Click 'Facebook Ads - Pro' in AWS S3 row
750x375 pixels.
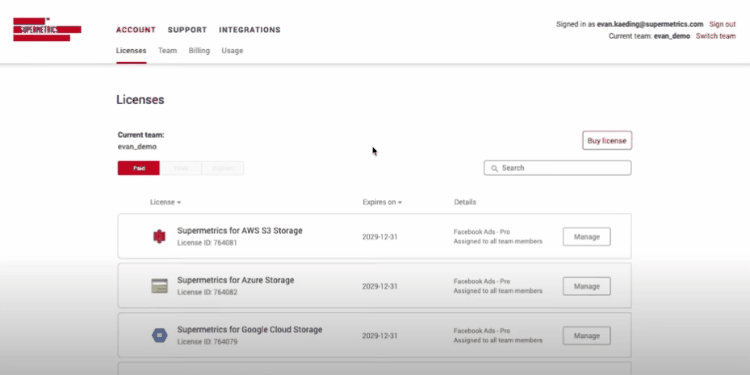(x=482, y=232)
